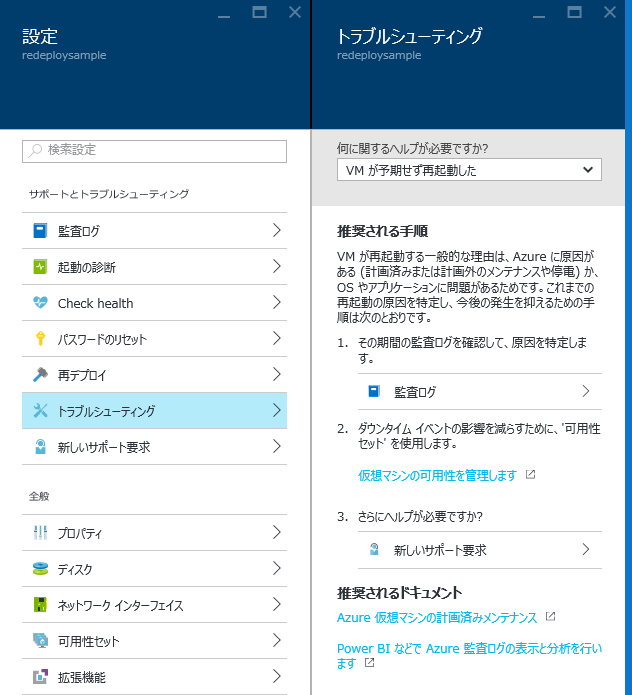
Task: Open プロパティ entry
Action: click(x=154, y=532)
